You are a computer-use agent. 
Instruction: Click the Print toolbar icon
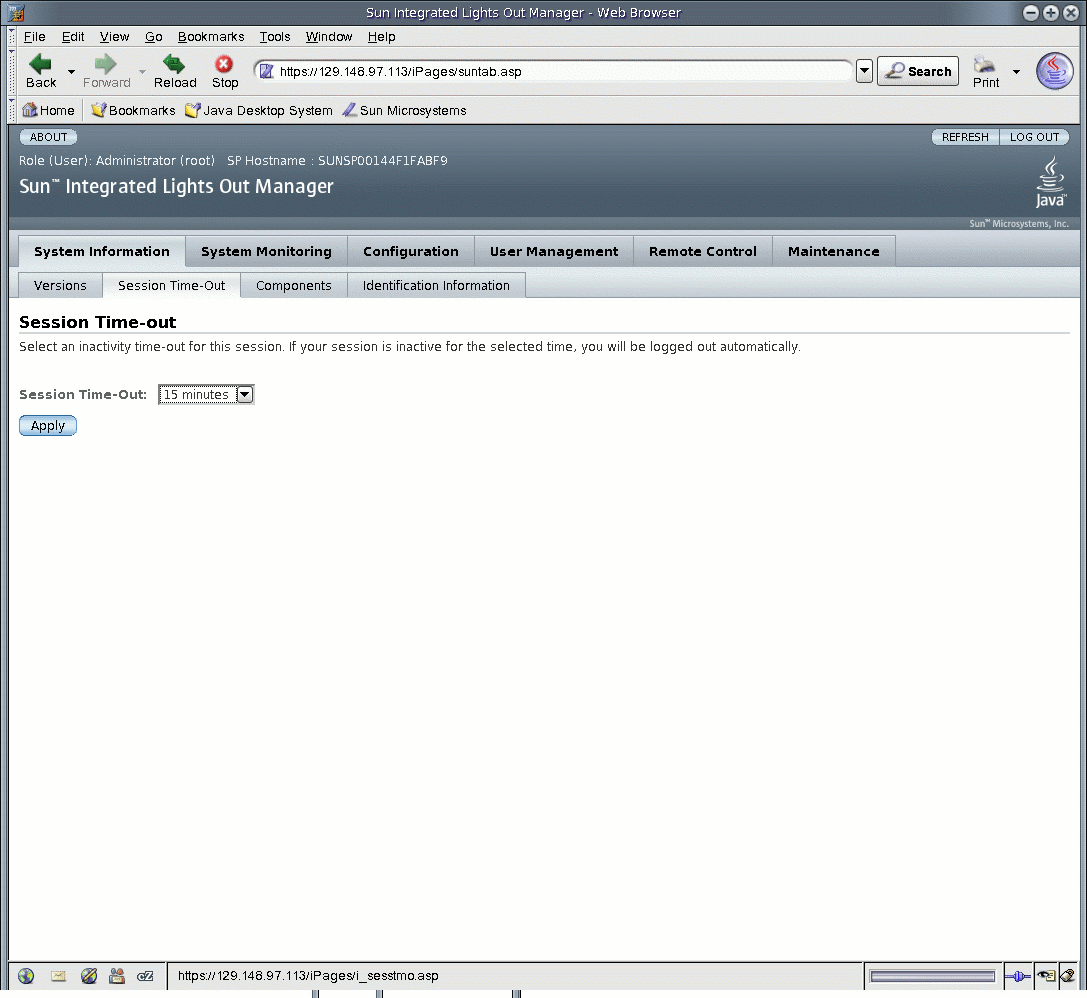pos(984,64)
